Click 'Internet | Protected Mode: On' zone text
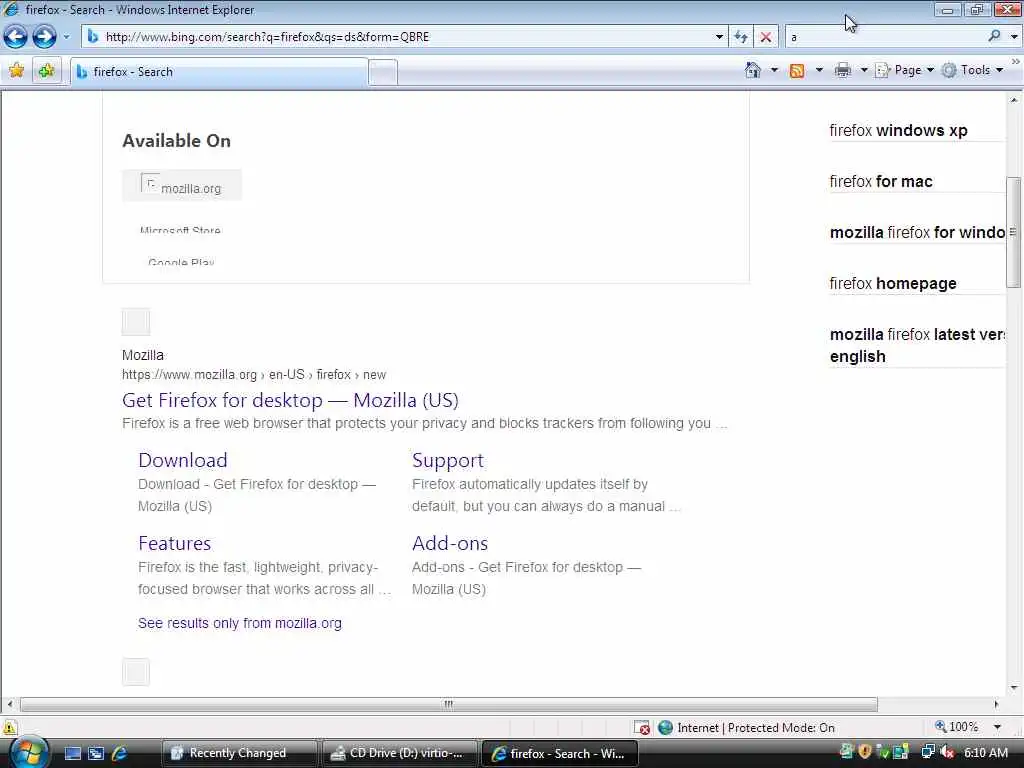 (756, 728)
